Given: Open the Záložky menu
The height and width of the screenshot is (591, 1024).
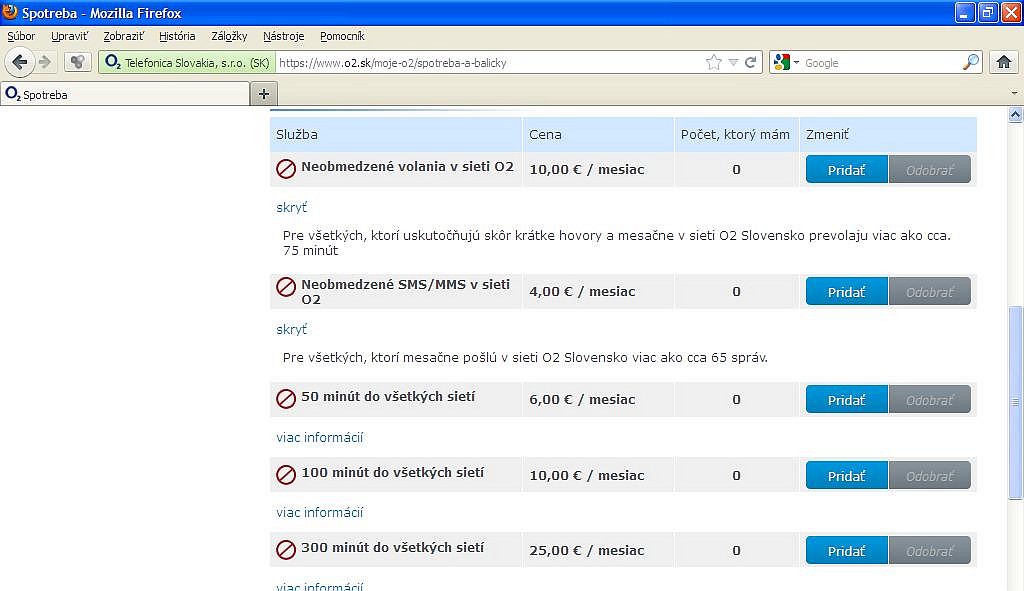Looking at the screenshot, I should click(229, 36).
